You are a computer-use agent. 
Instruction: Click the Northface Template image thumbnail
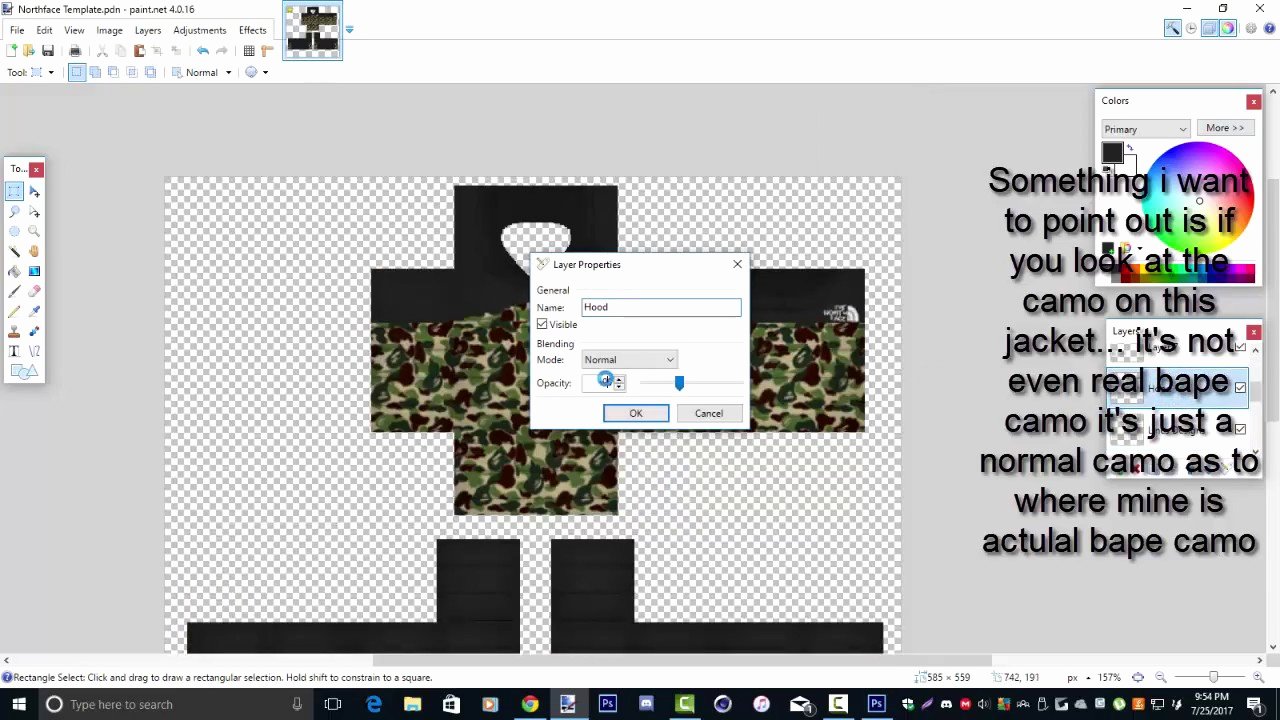pos(312,31)
